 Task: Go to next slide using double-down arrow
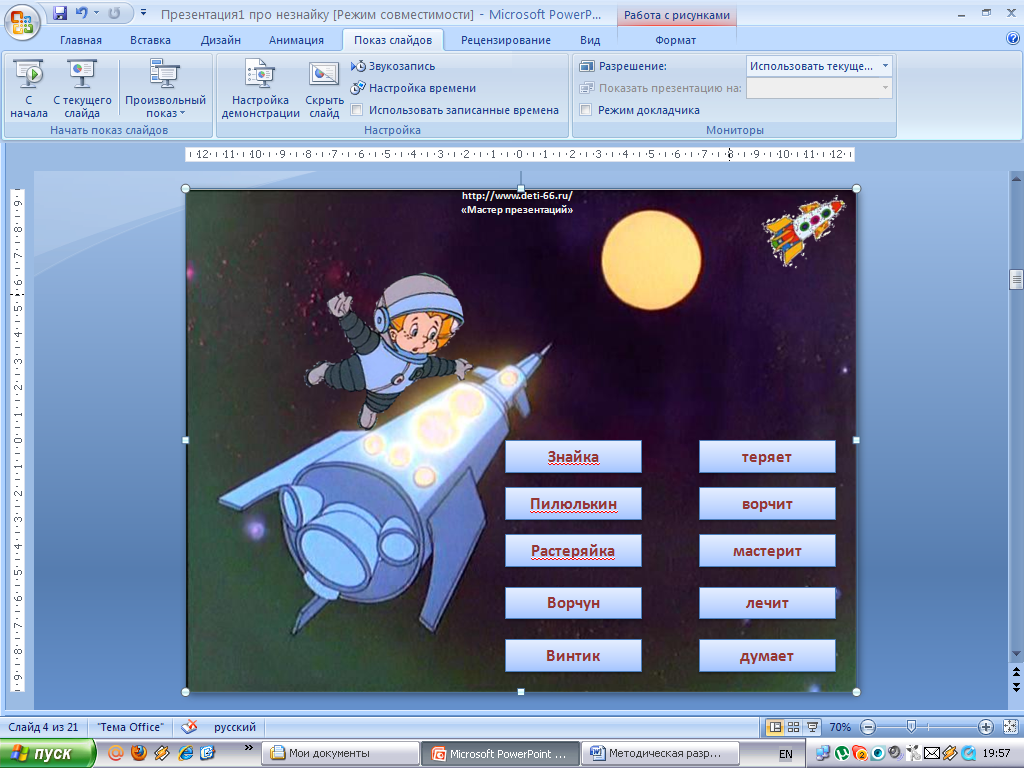click(x=1016, y=686)
